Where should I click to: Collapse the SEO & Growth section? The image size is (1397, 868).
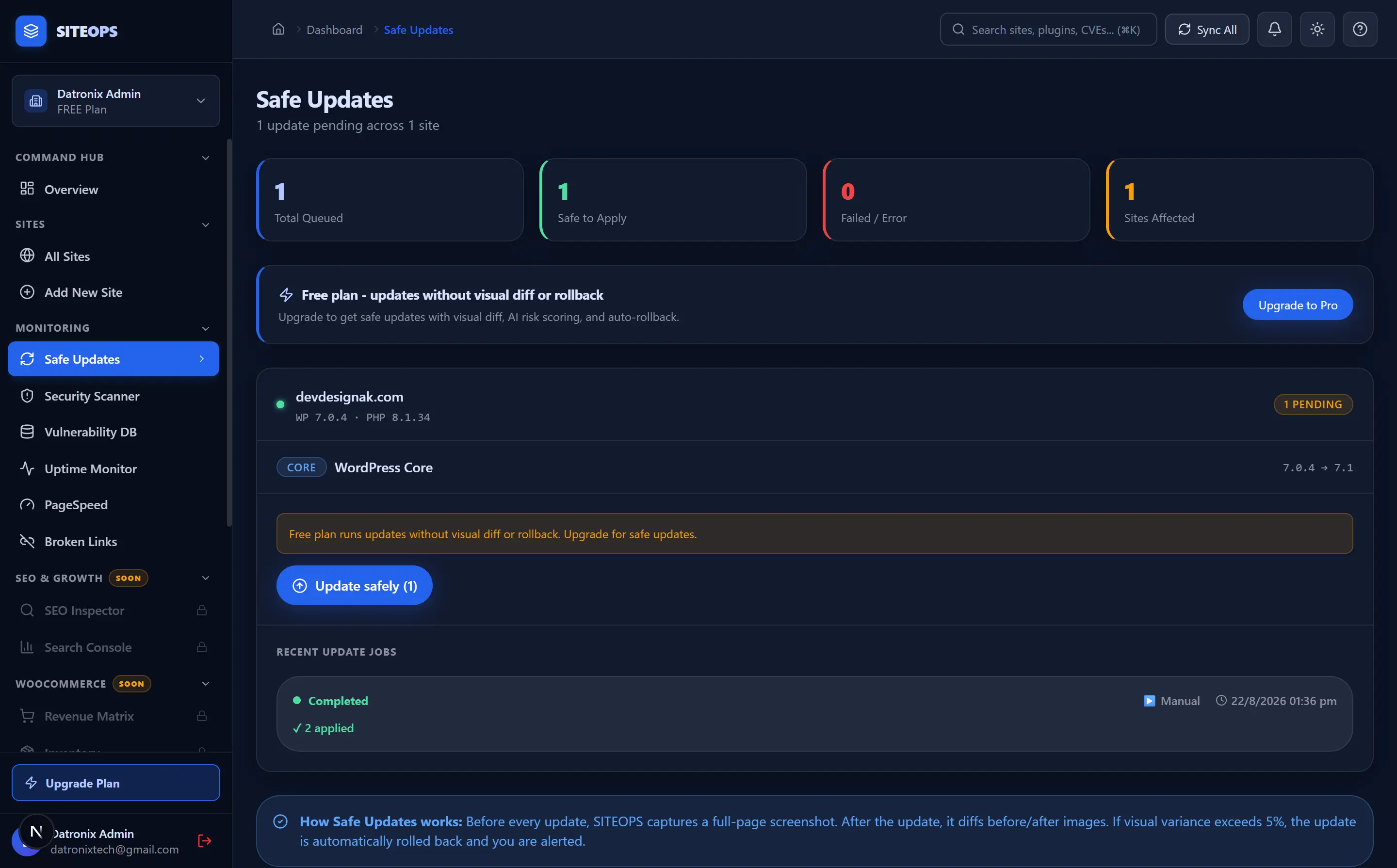(206, 578)
